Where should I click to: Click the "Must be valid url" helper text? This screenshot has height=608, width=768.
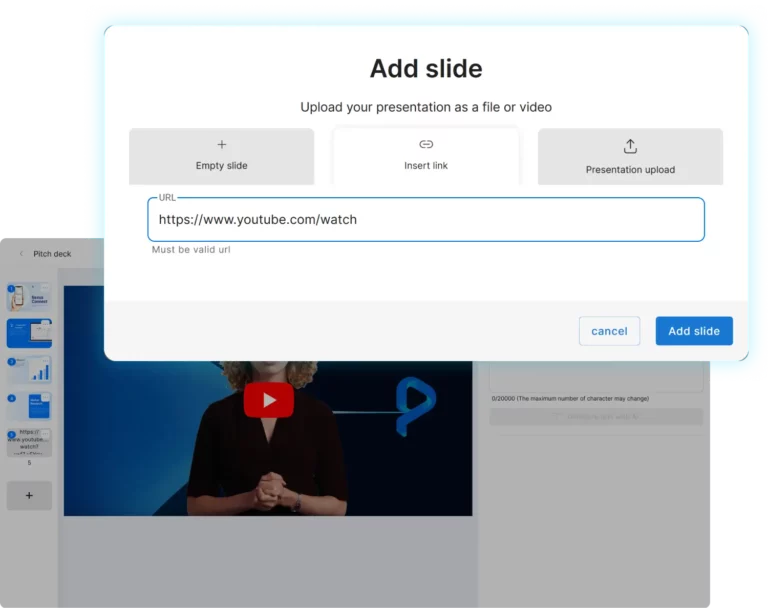coord(191,249)
